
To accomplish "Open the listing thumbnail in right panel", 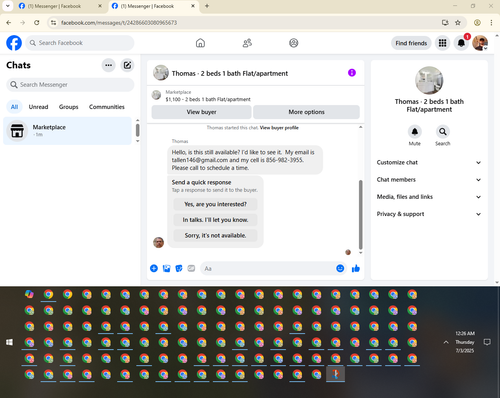I will click(x=429, y=80).
